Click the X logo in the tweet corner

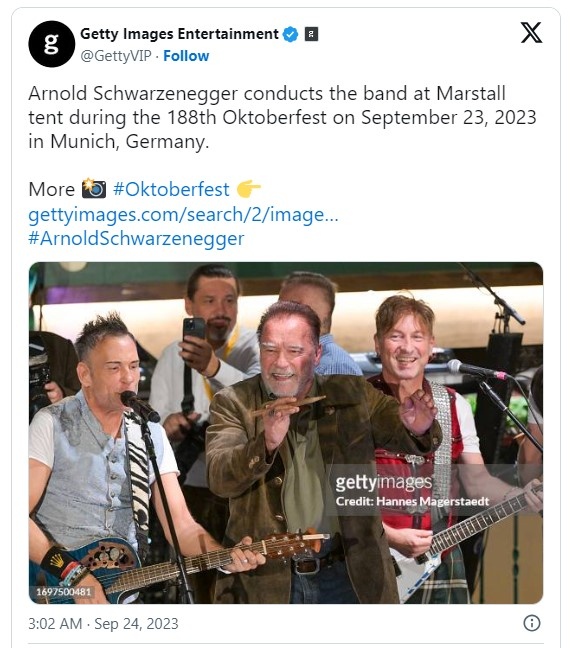[x=531, y=33]
